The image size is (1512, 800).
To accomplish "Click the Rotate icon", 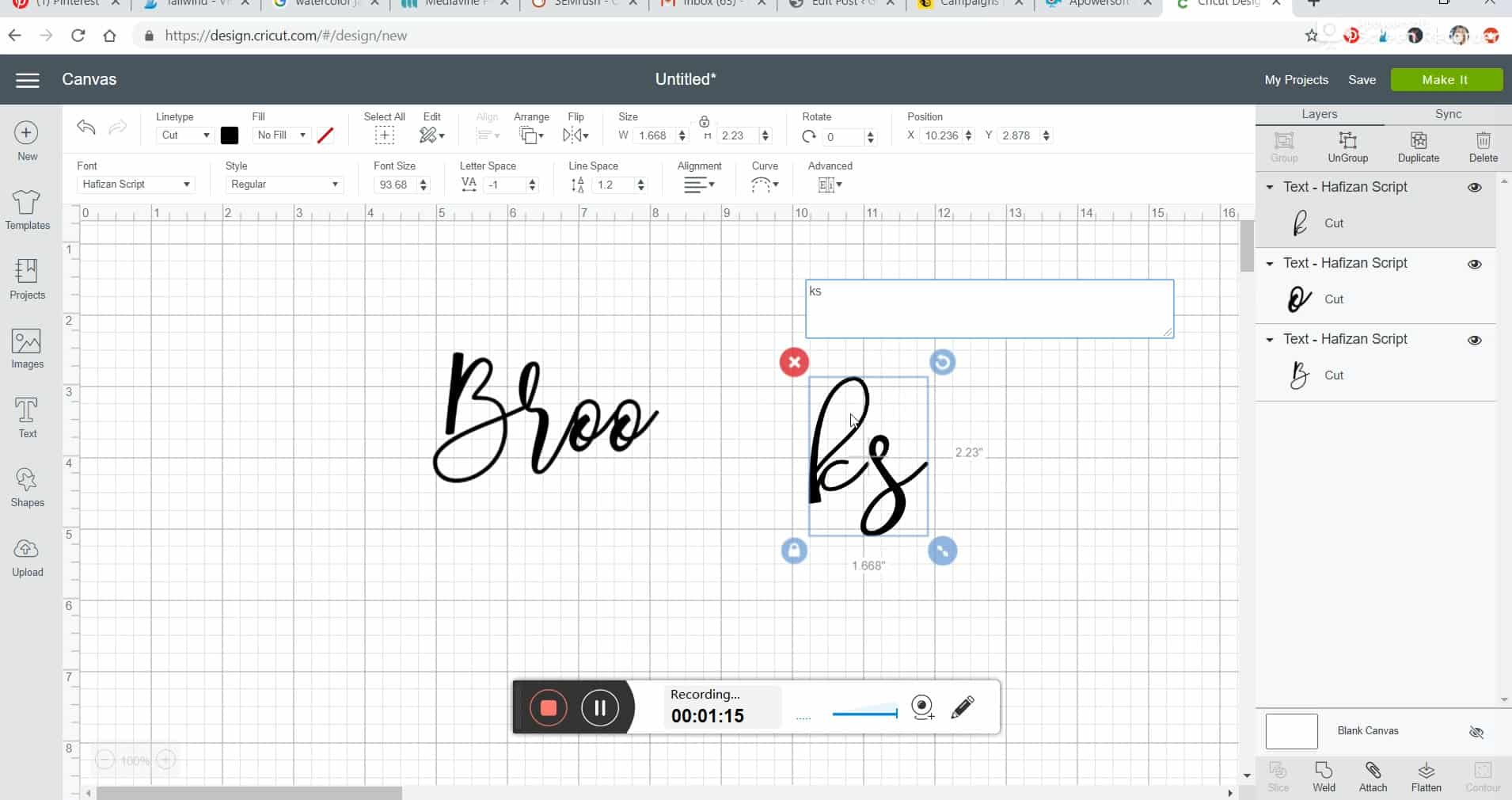I will [808, 136].
